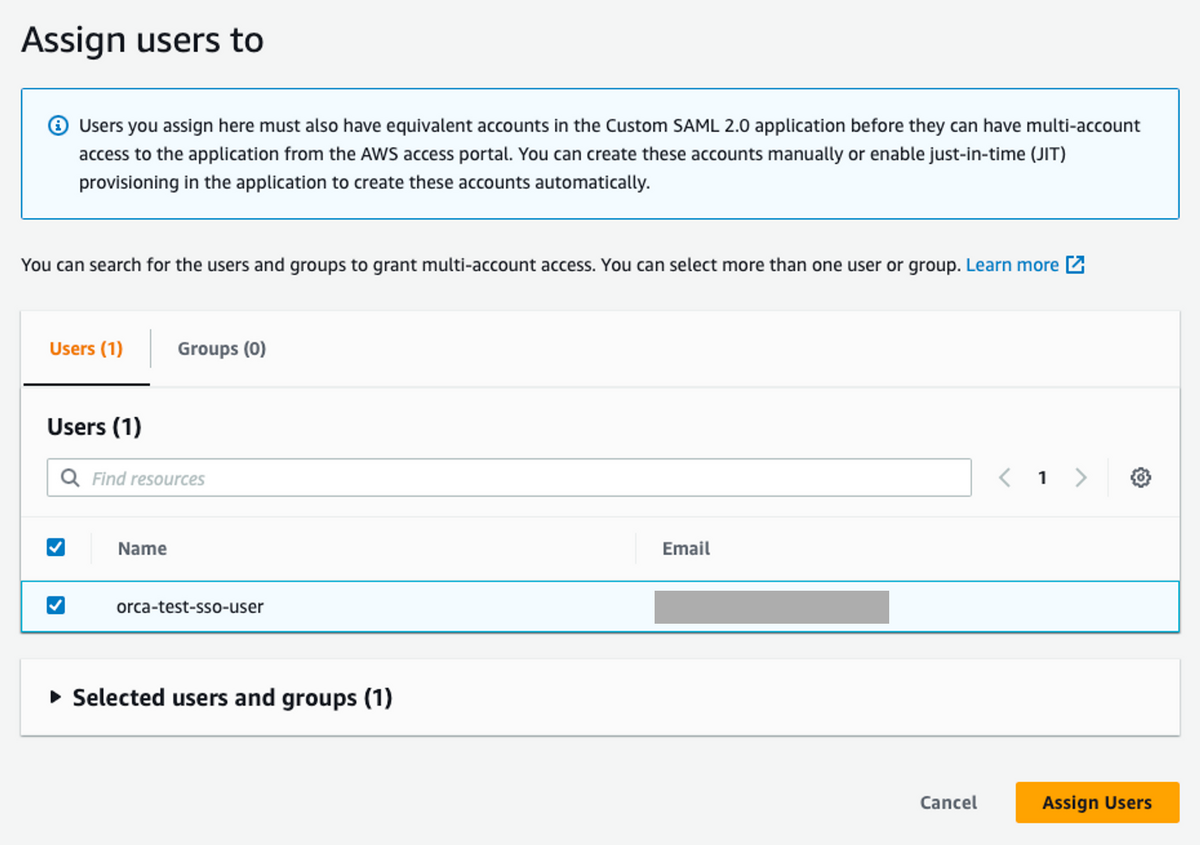Go to the next page with the right chevron
The width and height of the screenshot is (1200, 845).
coord(1080,478)
